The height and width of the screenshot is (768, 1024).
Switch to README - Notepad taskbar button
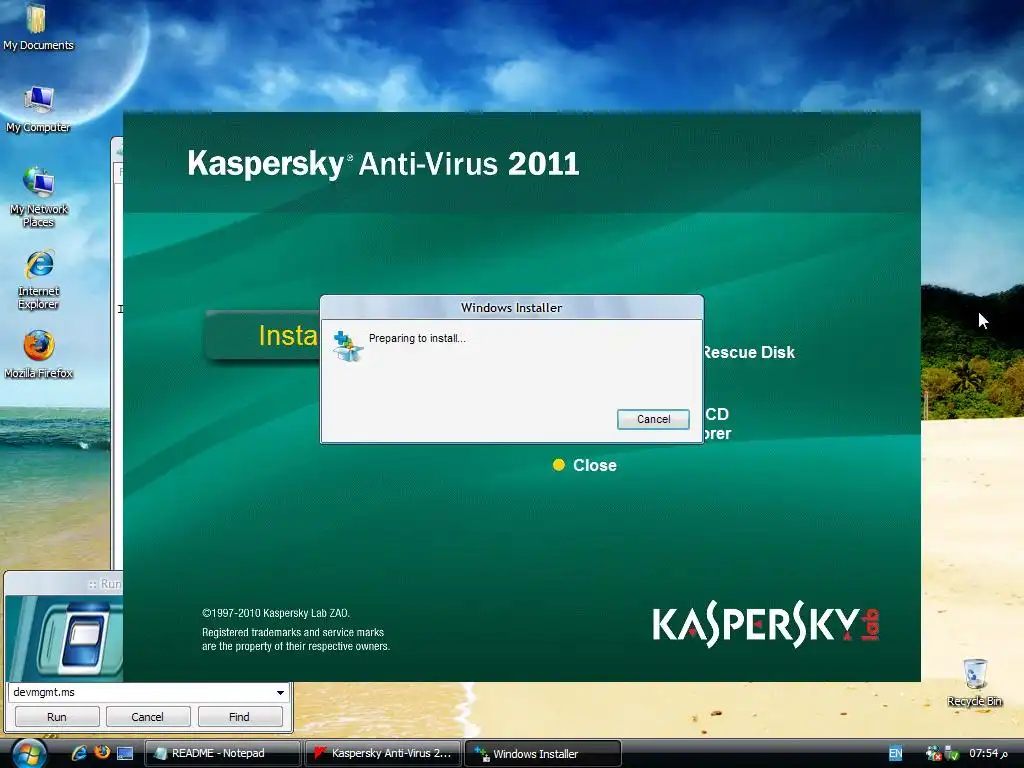pyautogui.click(x=222, y=754)
